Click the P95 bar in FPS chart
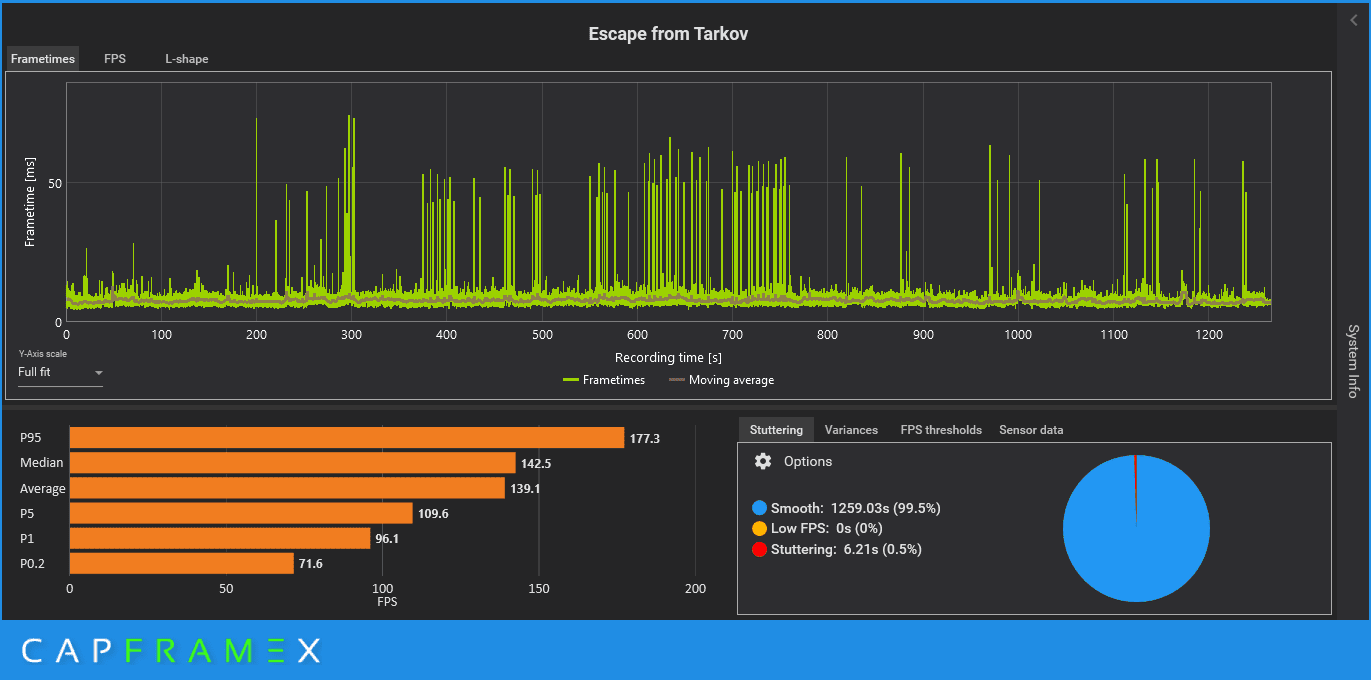Viewport: 1371px width, 680px height. click(346, 438)
